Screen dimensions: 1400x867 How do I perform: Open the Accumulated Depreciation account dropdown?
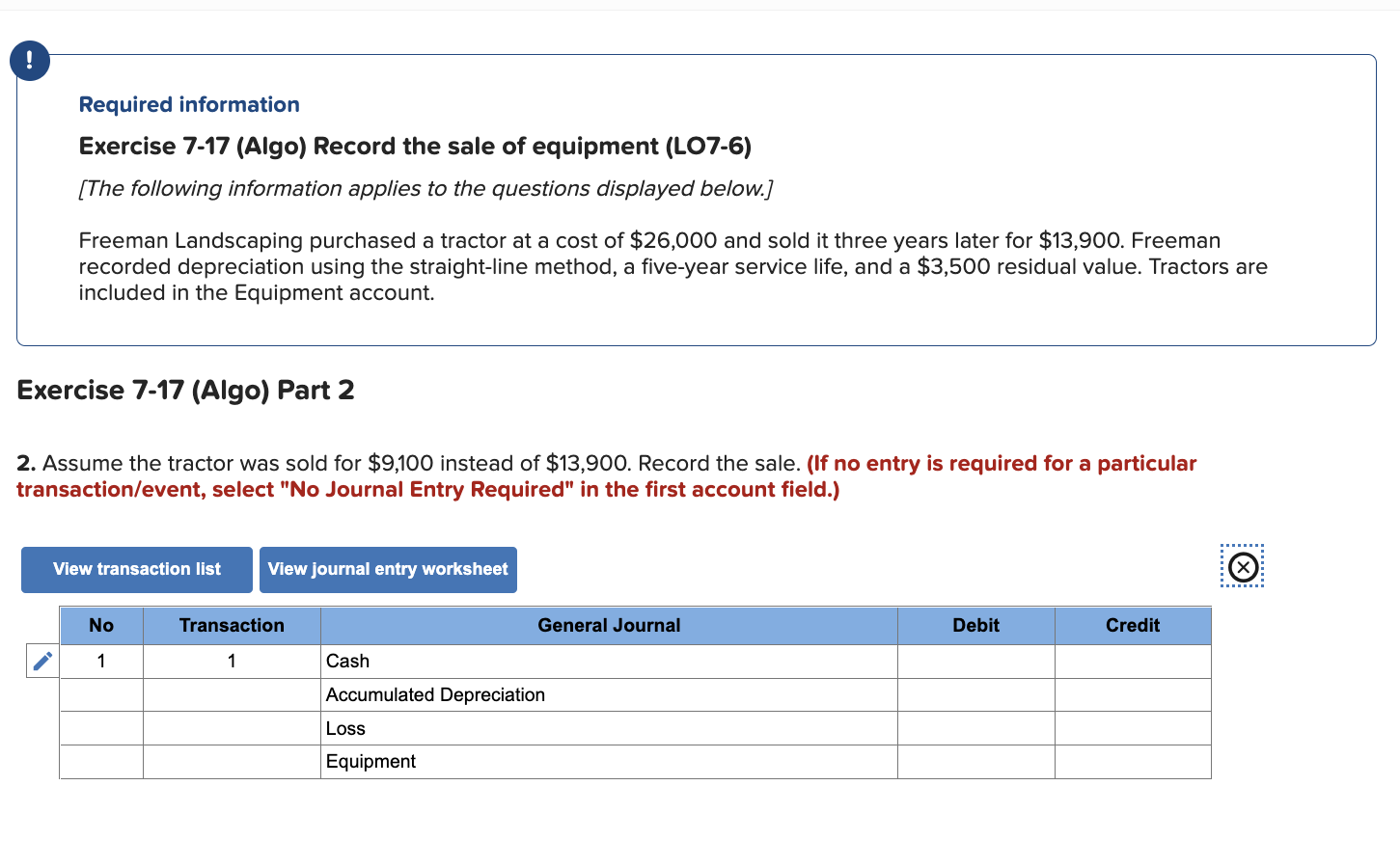click(608, 694)
